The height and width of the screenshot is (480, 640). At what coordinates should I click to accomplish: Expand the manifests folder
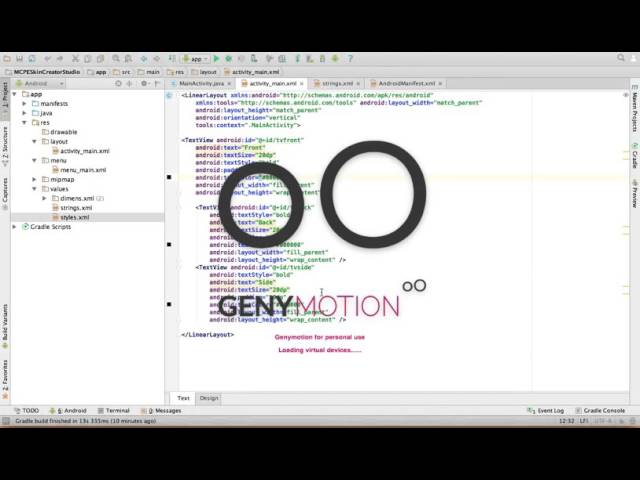coord(24,104)
